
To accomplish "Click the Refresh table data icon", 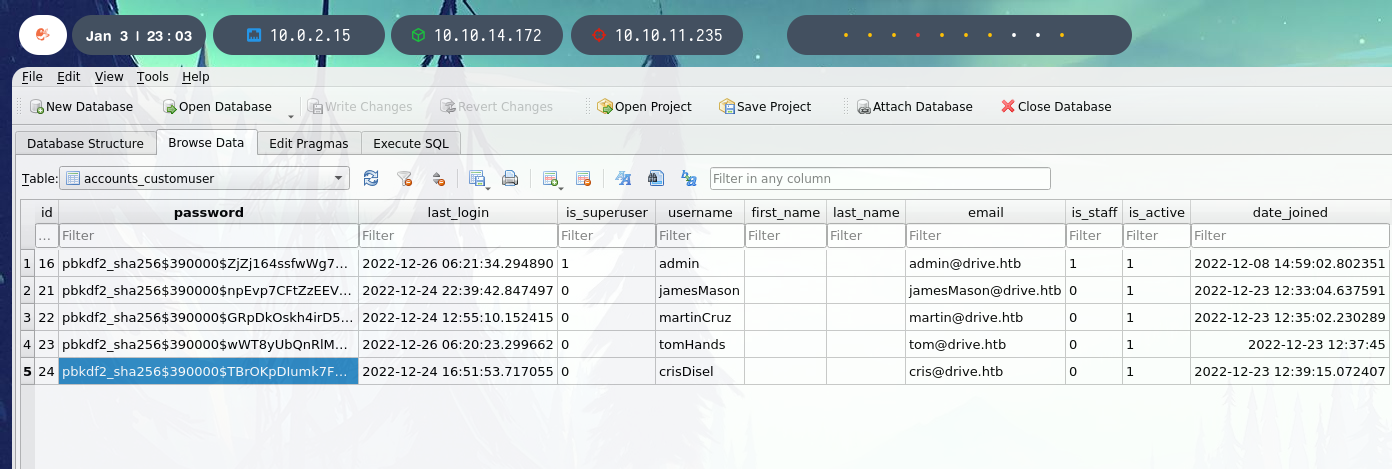I will (371, 179).
